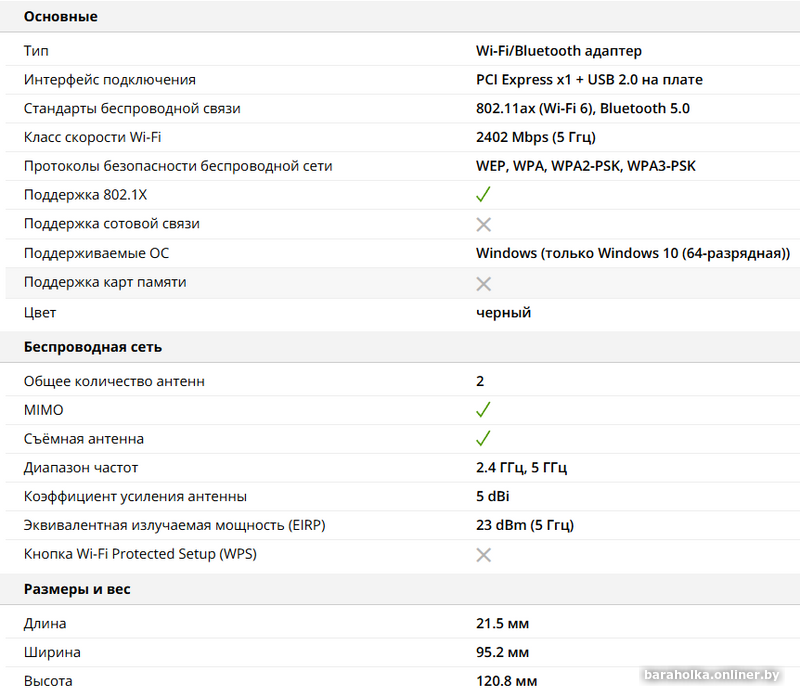Click the WEP, WPA, WPA2-PSK, WPA3-PSK value
Viewport: 800px width, 696px height.
pos(586,166)
